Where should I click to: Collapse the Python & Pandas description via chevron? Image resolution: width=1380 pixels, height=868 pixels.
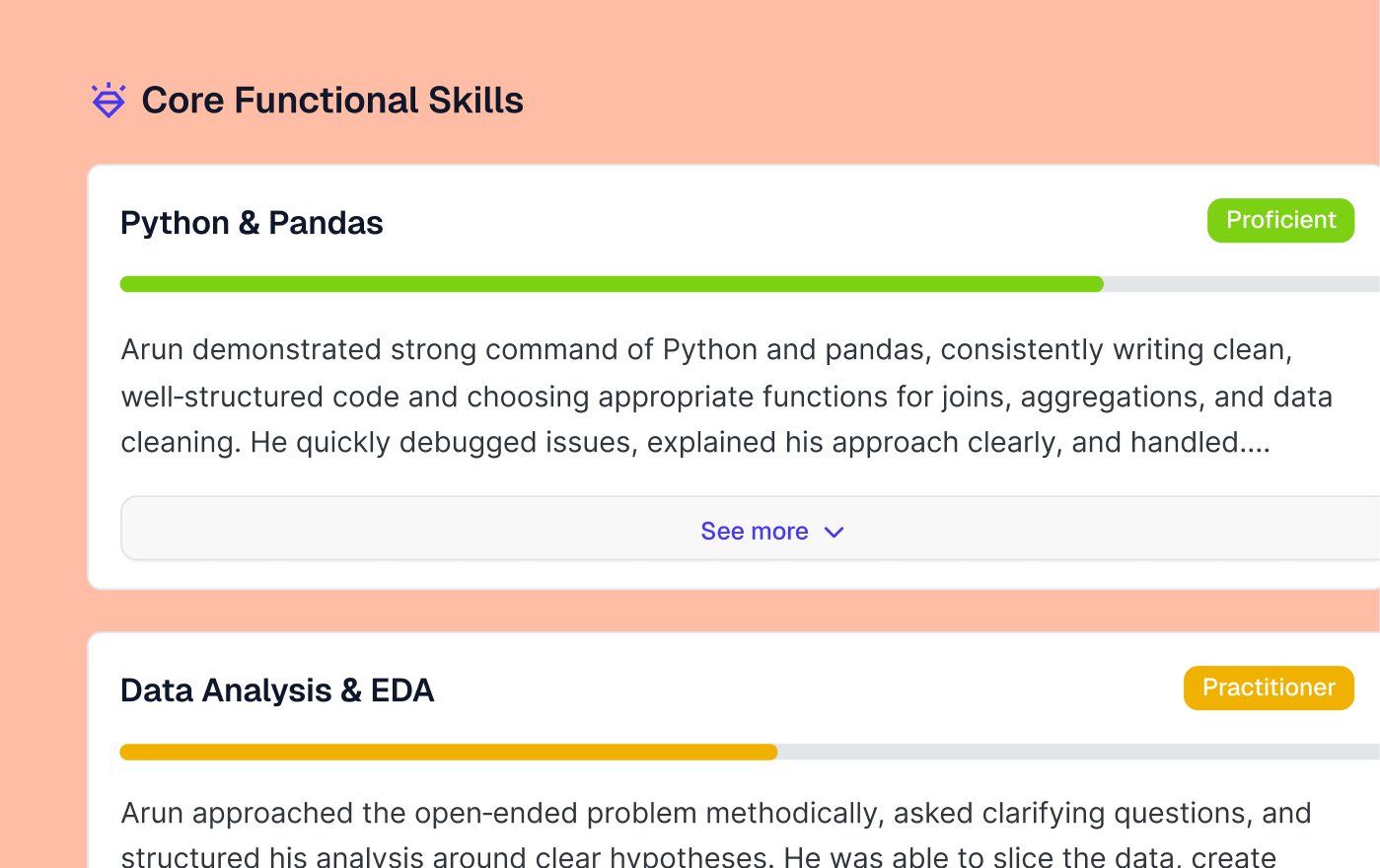pos(834,532)
